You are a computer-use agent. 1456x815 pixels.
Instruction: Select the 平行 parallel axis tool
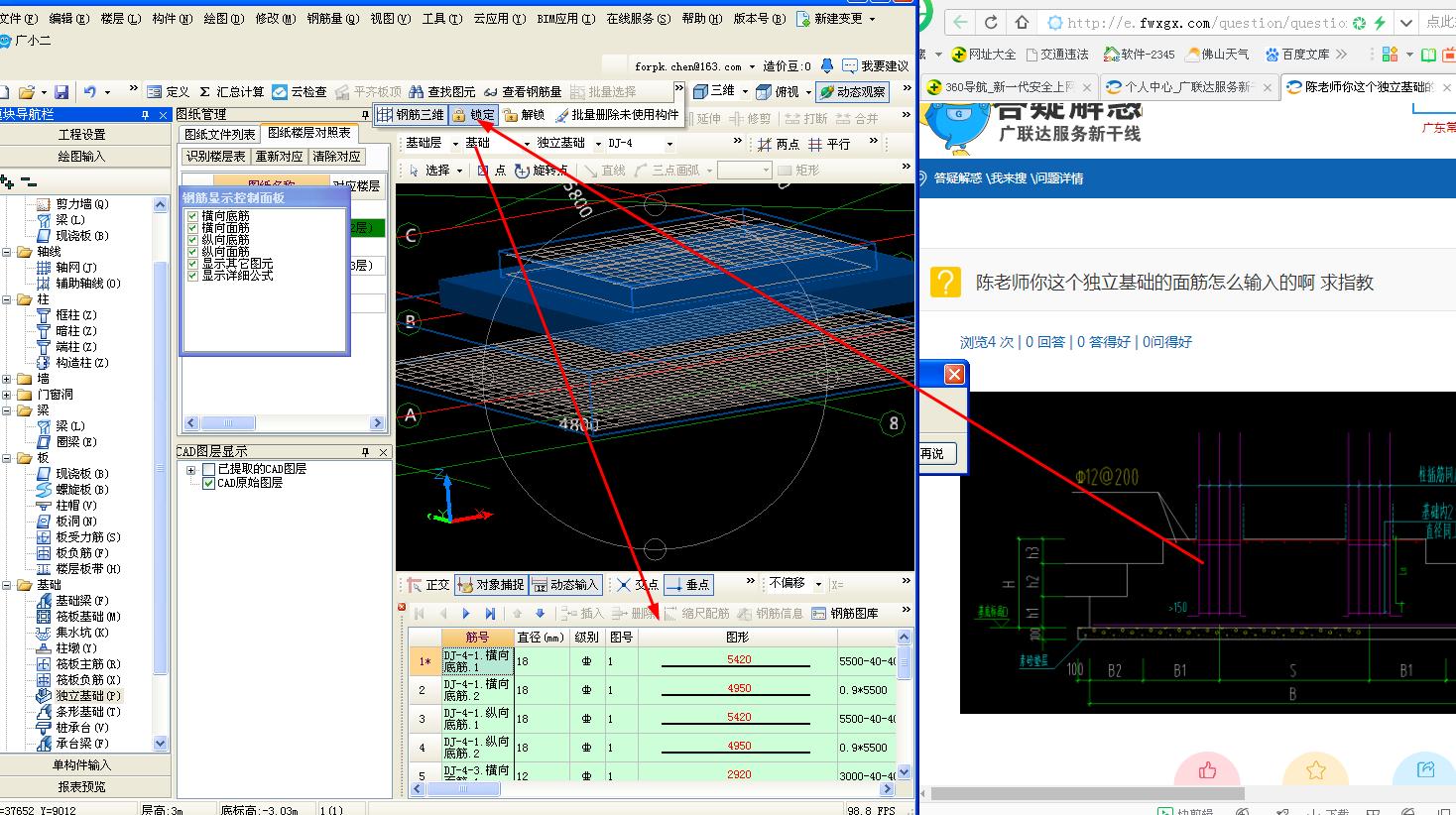829,144
